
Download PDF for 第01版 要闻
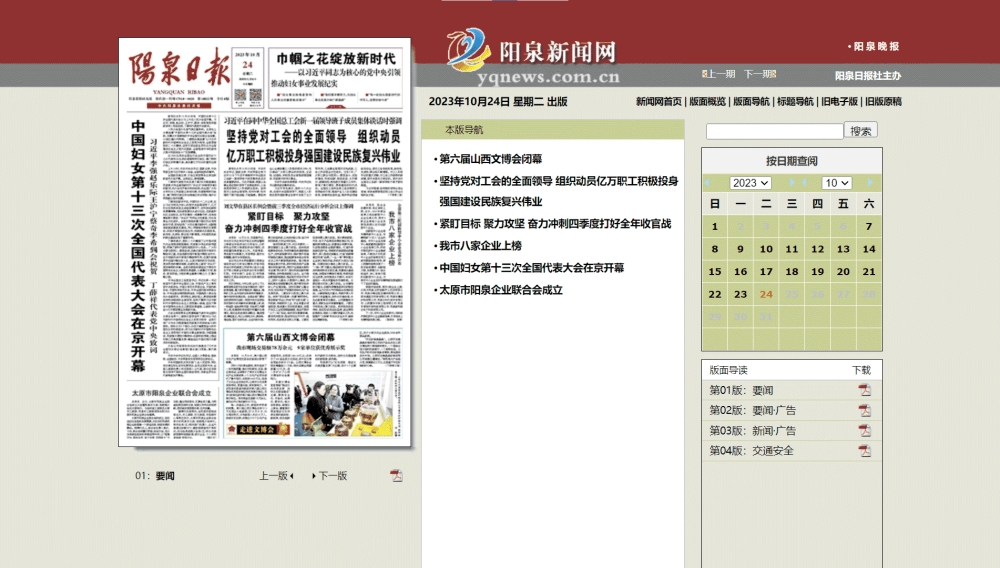[864, 390]
